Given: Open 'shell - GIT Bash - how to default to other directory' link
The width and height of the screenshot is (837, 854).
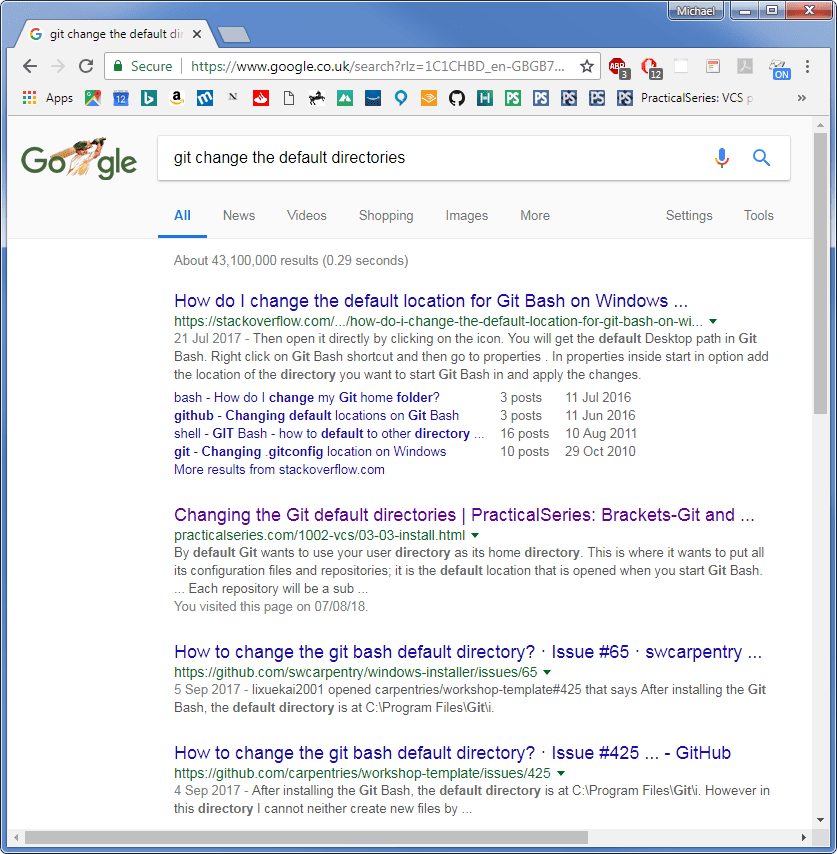Looking at the screenshot, I should click(x=329, y=434).
